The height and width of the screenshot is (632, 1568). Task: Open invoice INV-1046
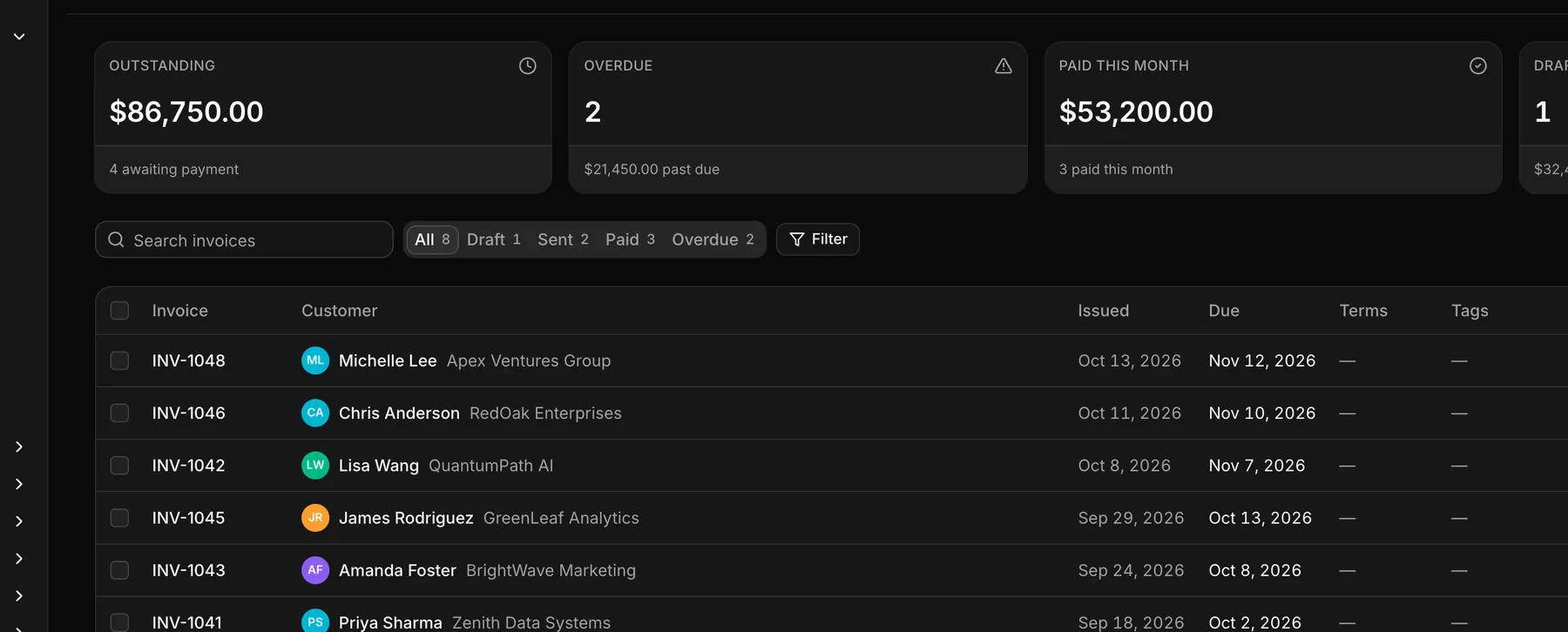[x=188, y=413]
